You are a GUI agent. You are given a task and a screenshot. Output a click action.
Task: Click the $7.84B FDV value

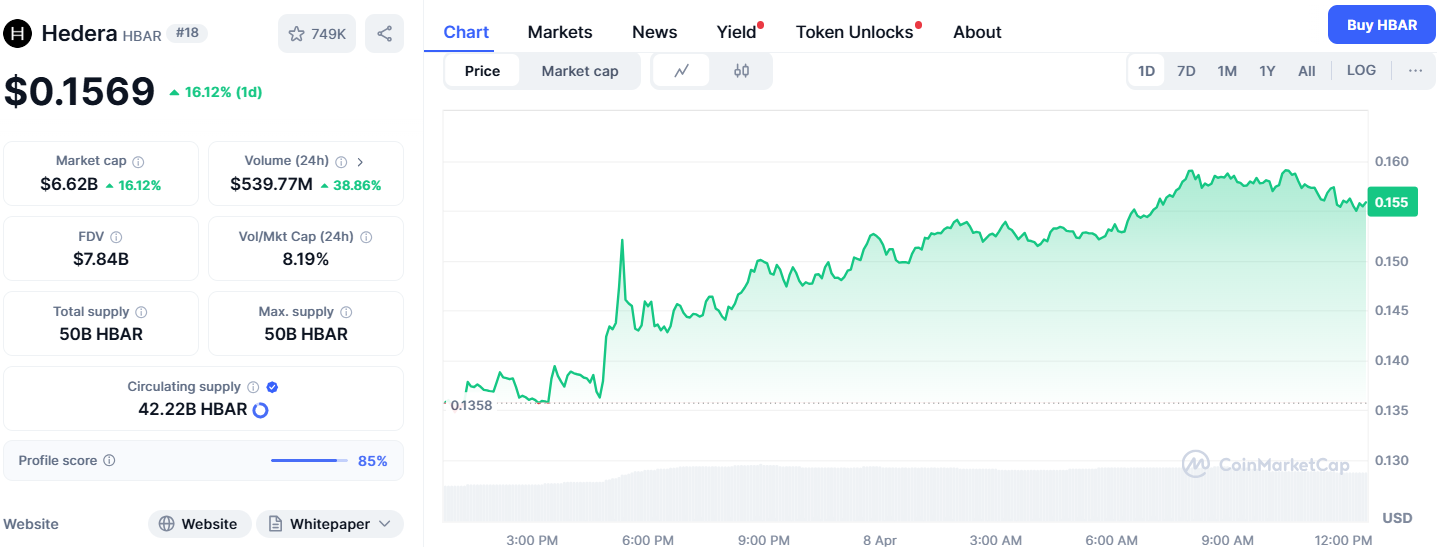(101, 259)
